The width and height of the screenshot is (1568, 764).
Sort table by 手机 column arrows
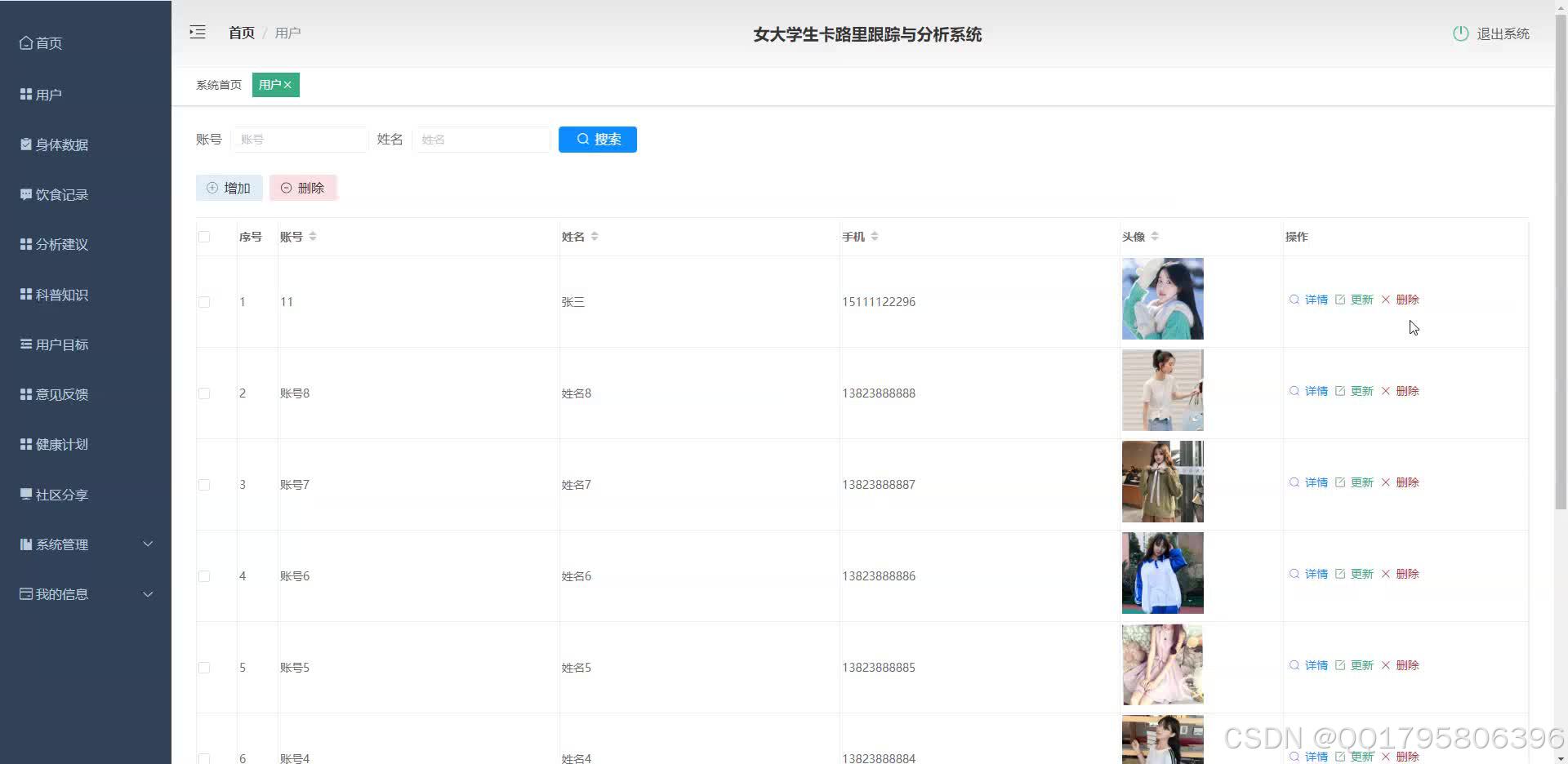(875, 237)
